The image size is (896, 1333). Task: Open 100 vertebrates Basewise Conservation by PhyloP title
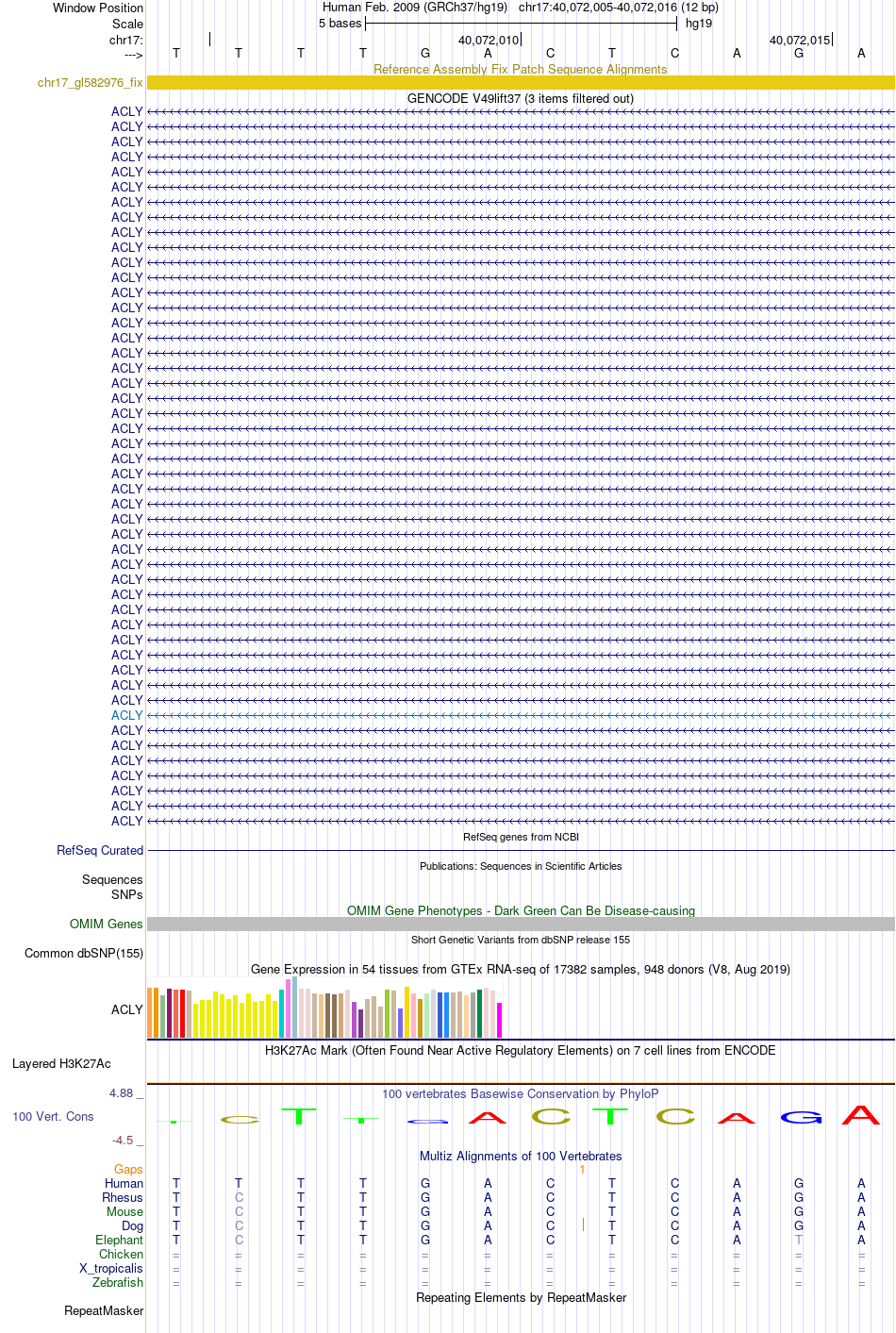coord(521,1093)
